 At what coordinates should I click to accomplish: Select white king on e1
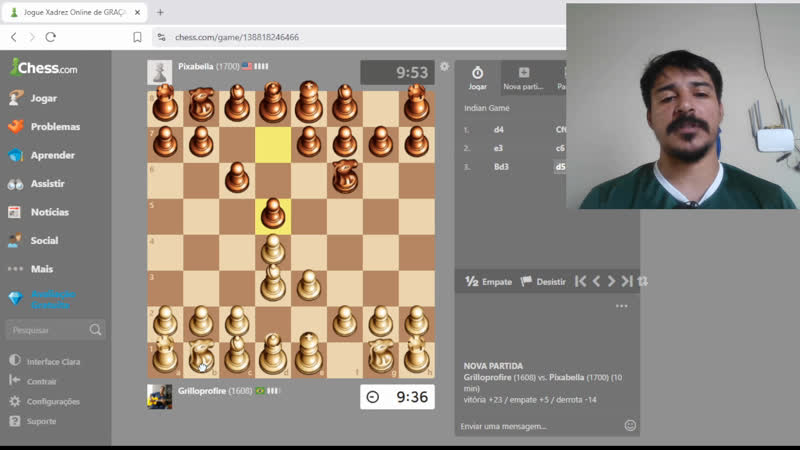tap(309, 360)
